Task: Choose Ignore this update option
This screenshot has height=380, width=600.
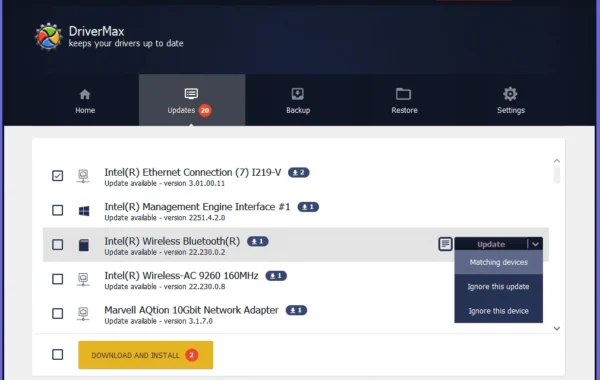Action: coord(499,287)
